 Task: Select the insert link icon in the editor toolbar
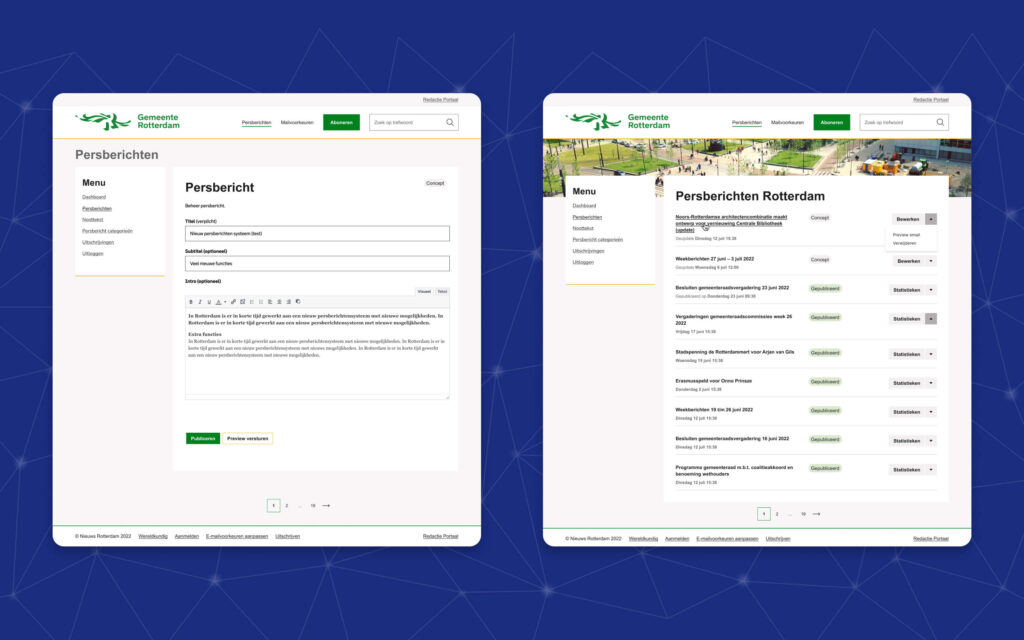coord(234,301)
